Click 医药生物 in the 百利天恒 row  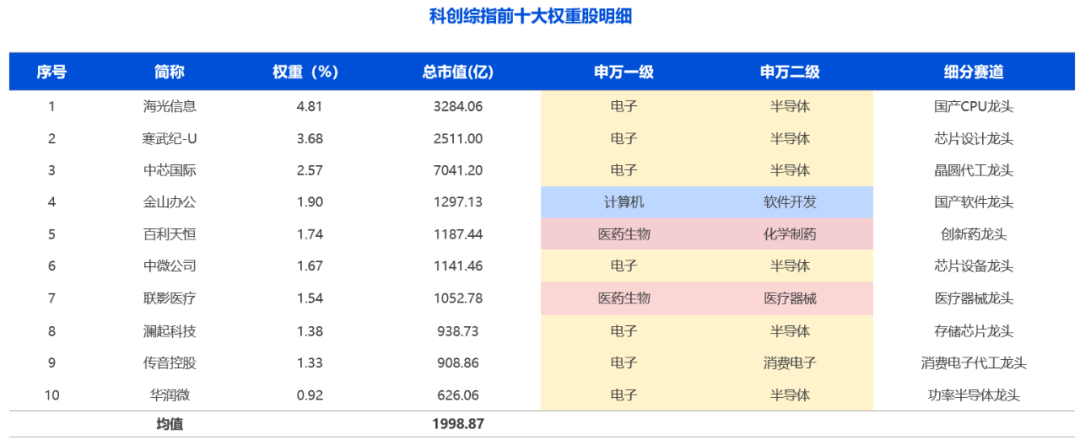pos(624,235)
